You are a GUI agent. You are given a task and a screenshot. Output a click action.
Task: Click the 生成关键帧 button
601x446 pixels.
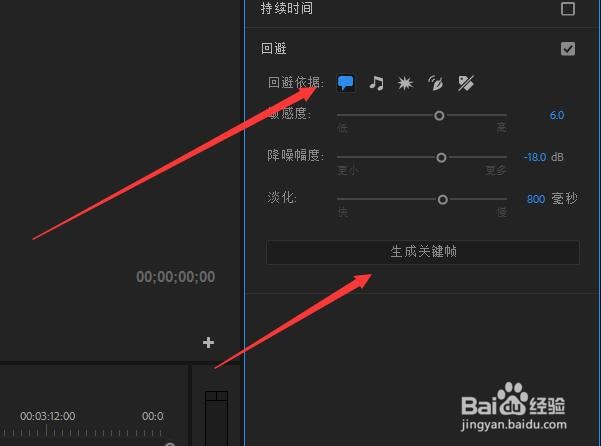423,252
